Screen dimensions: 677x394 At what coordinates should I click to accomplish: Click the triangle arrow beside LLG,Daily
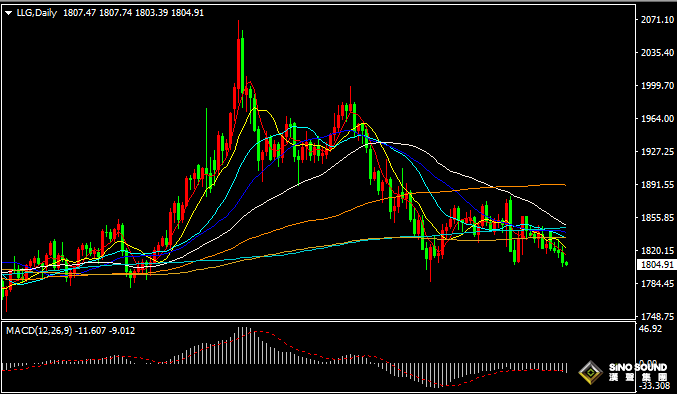[9, 13]
